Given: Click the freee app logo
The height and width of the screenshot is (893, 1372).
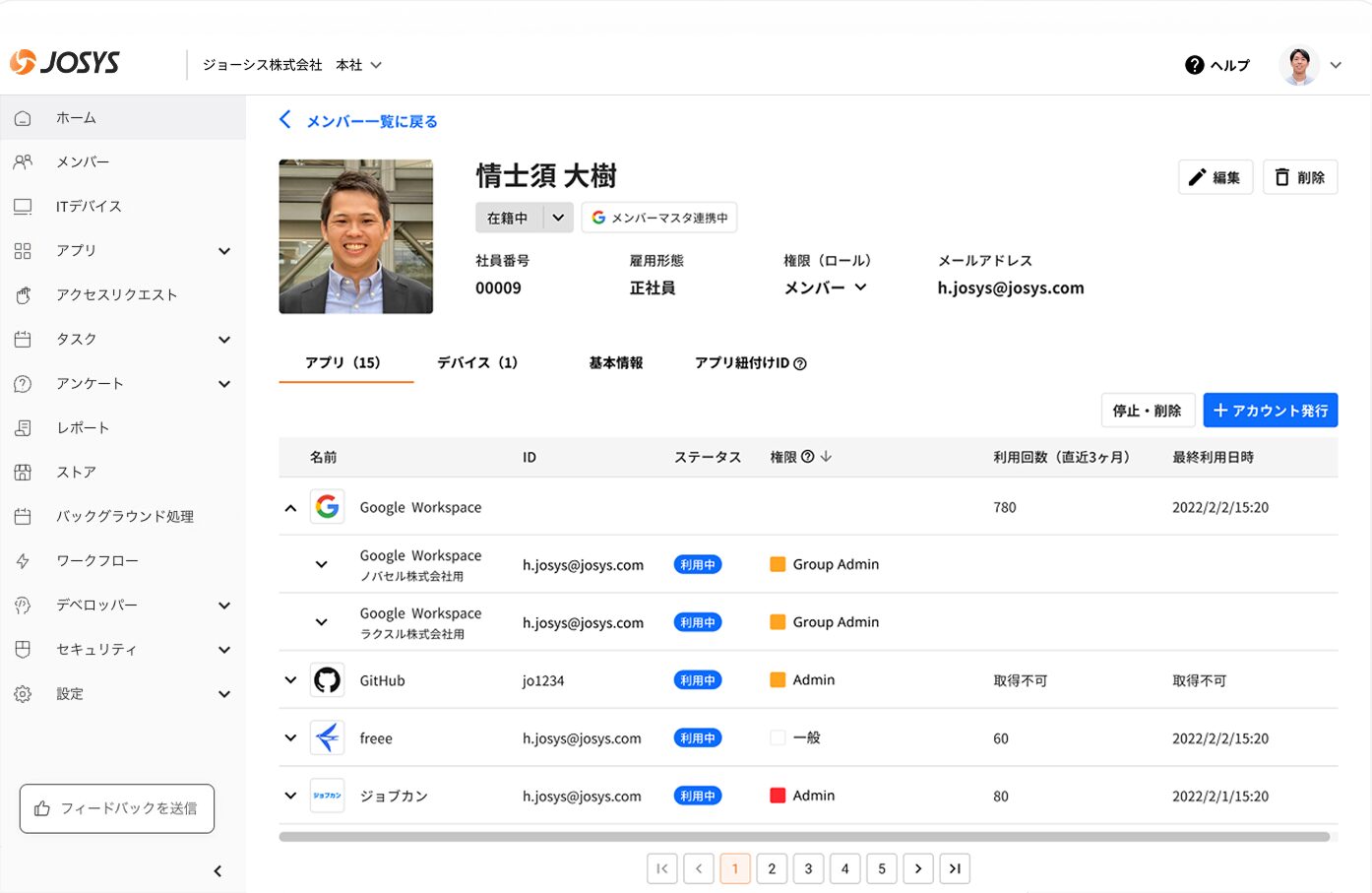Looking at the screenshot, I should pos(327,737).
